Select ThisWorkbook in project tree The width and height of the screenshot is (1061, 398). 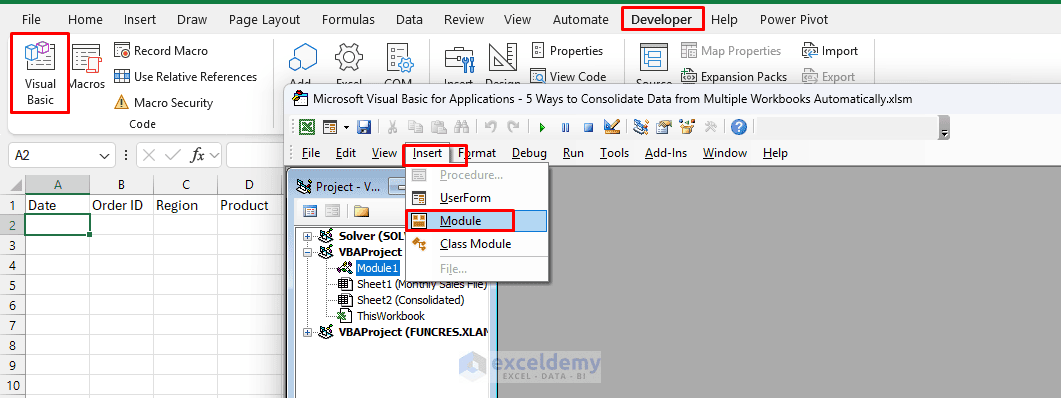[390, 315]
